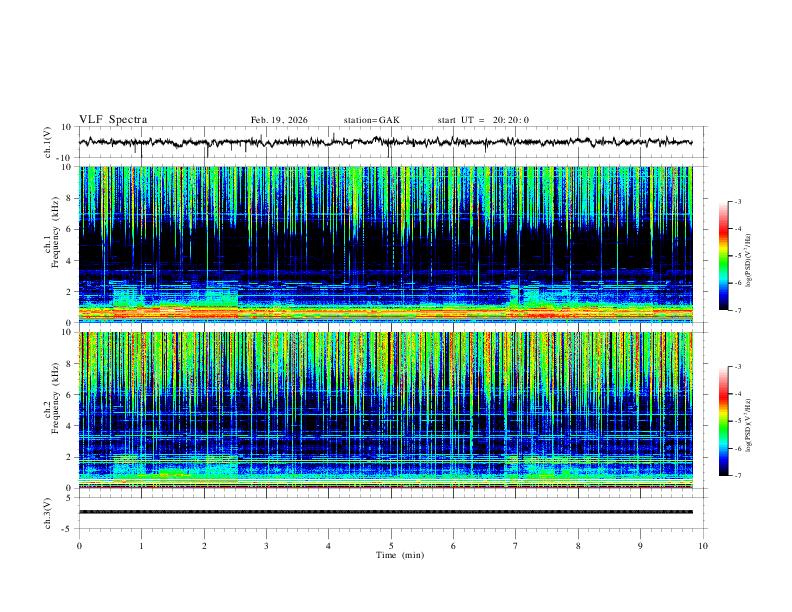792x612 pixels.
Task: Click the "ch.3(V)" axis label
Action: 48,514
